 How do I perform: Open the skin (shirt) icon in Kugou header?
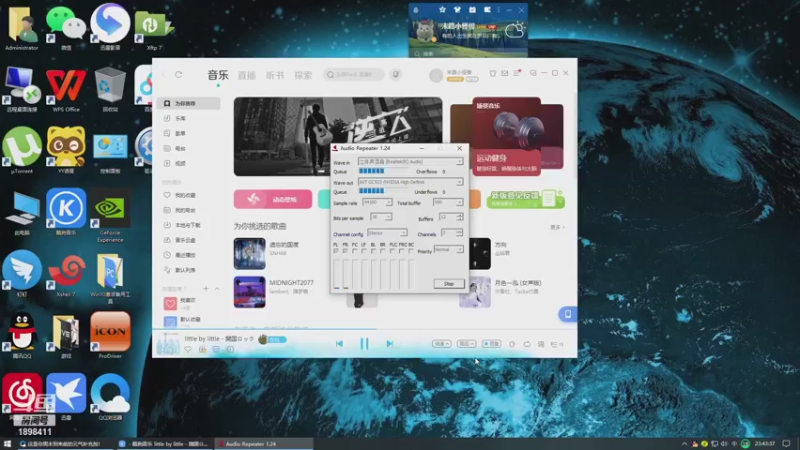(492, 73)
